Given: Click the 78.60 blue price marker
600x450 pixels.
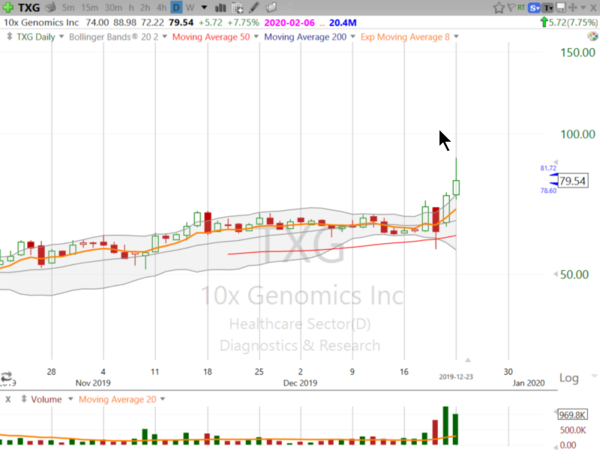Looking at the screenshot, I should [548, 191].
